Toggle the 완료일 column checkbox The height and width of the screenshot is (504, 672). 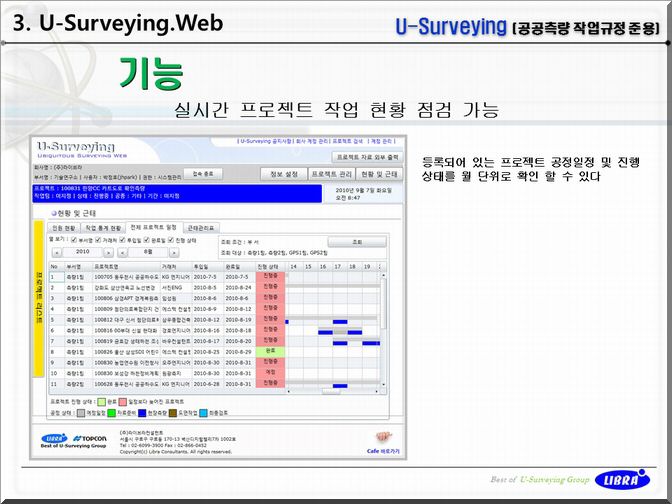(x=147, y=240)
